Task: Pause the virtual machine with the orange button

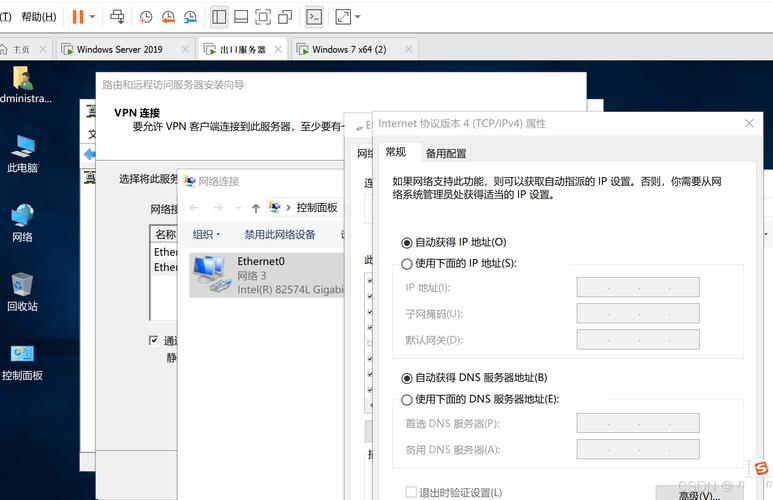Action: [x=78, y=17]
